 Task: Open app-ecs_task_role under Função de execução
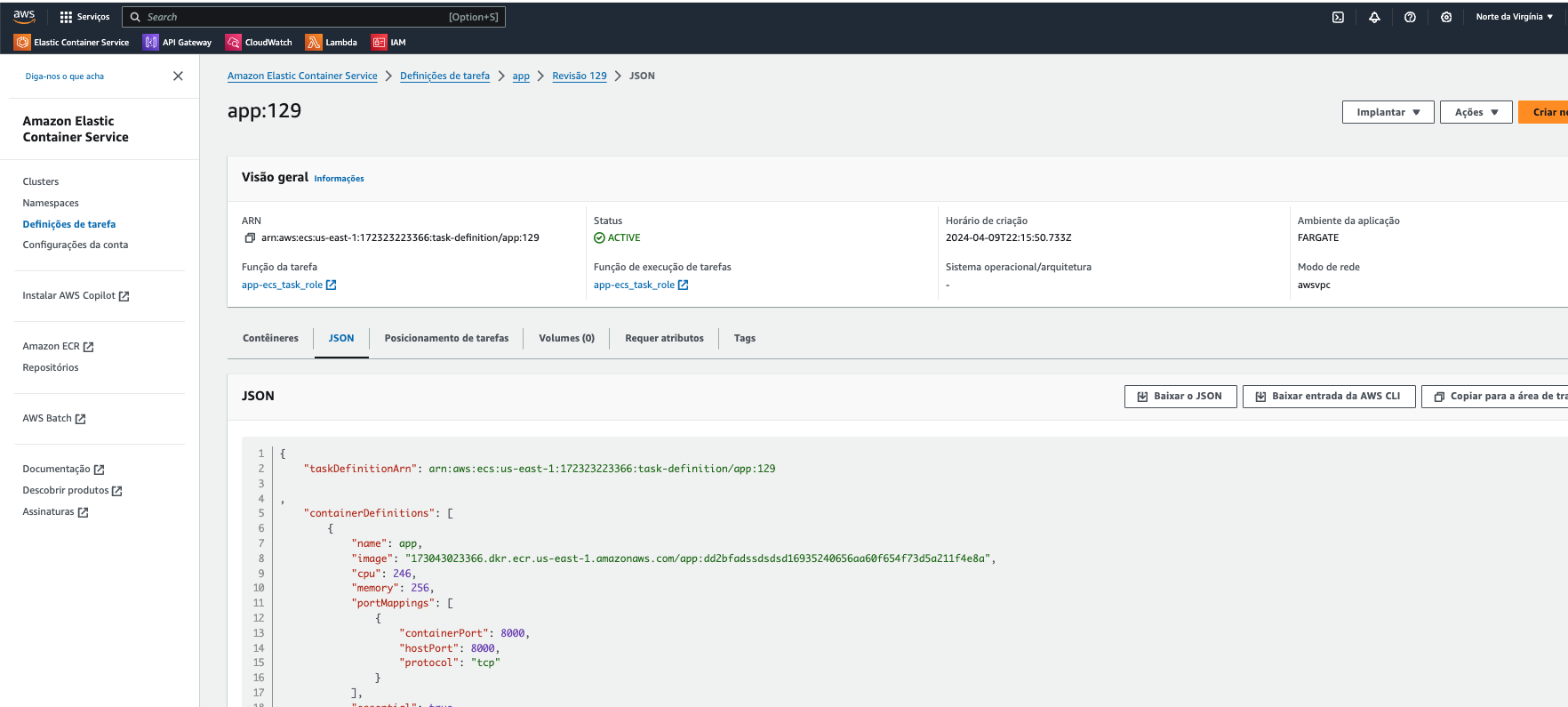coord(641,285)
